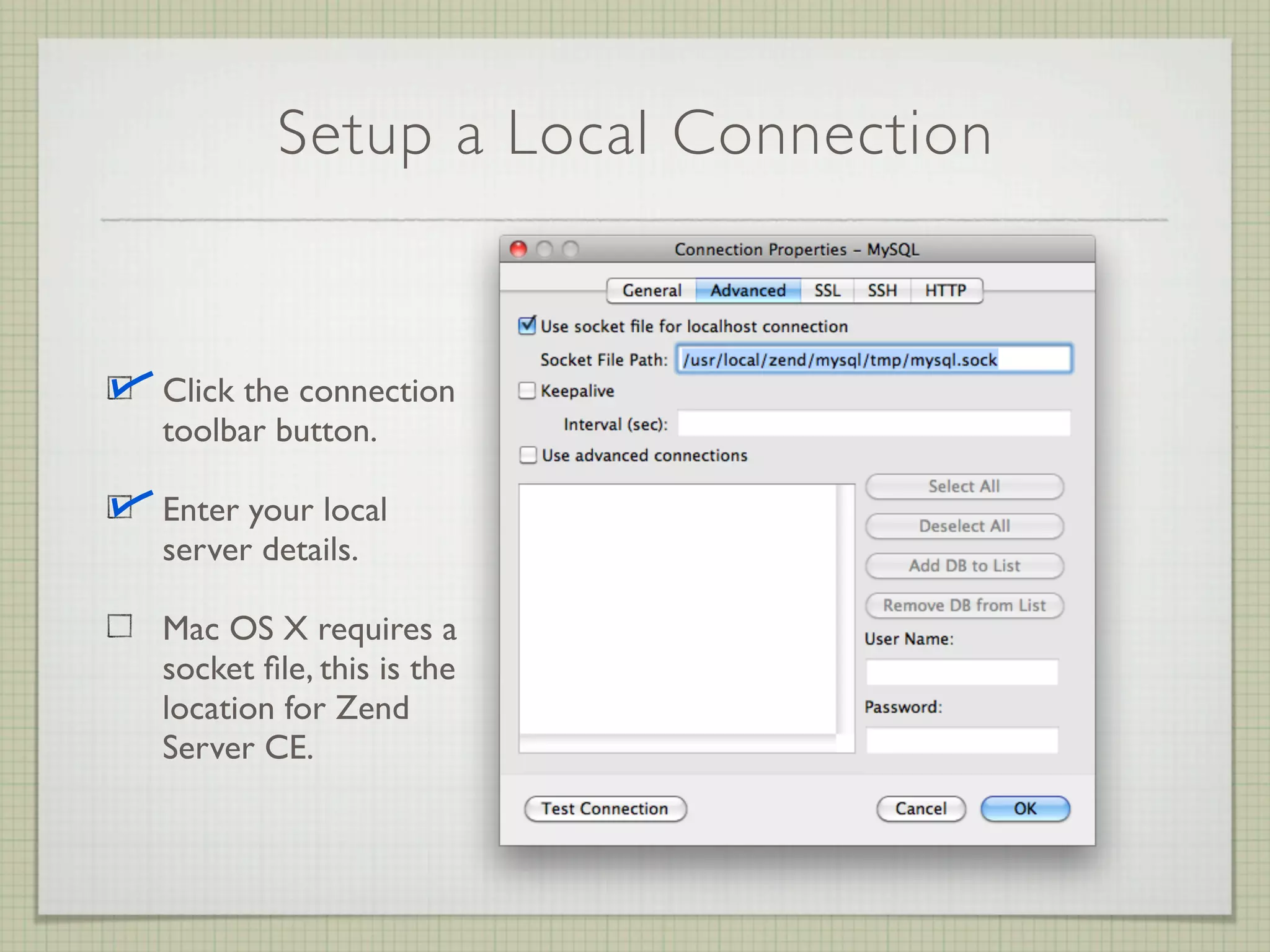Focus the Interval (sec) input field

tap(874, 423)
